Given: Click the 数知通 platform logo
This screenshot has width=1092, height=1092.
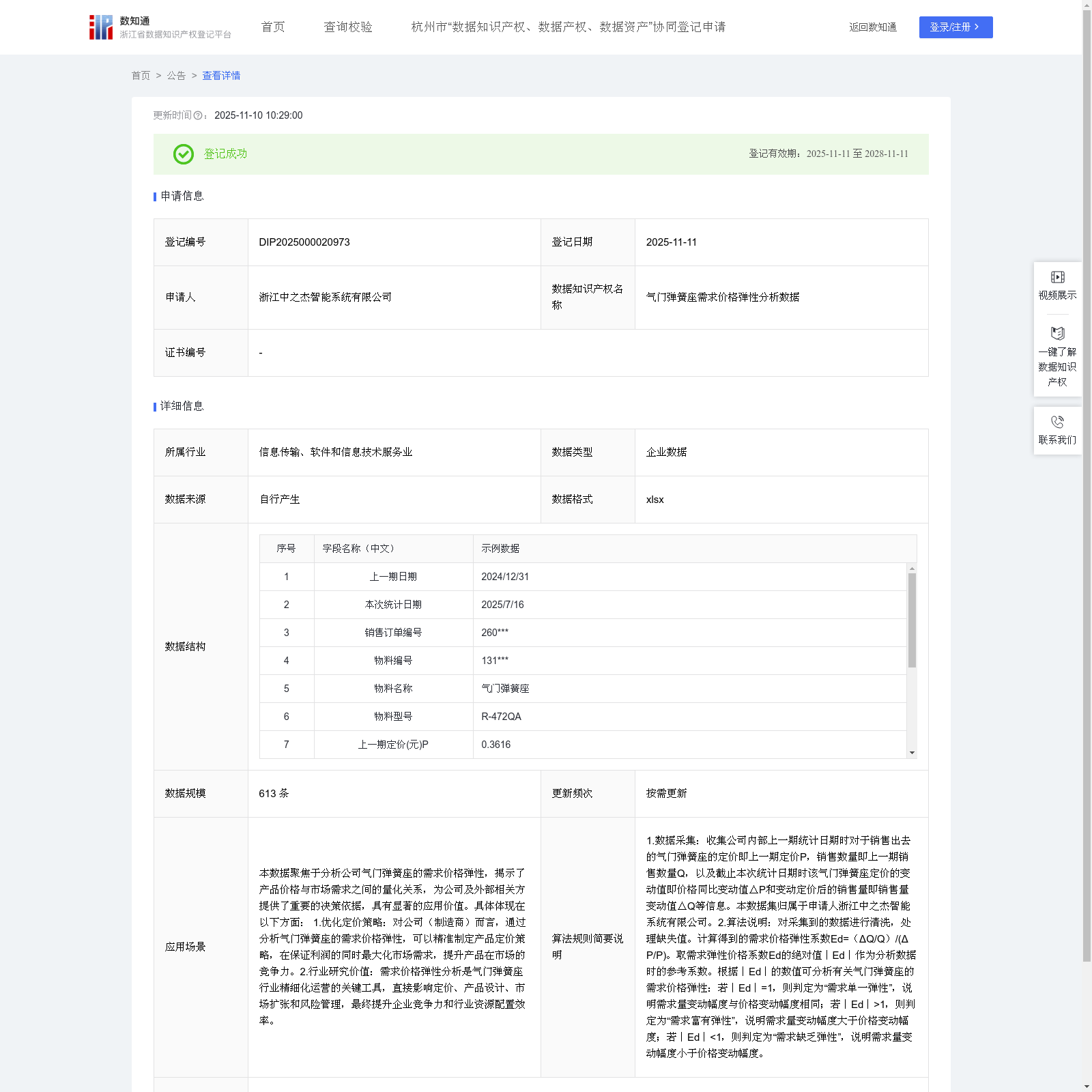Looking at the screenshot, I should (x=101, y=27).
